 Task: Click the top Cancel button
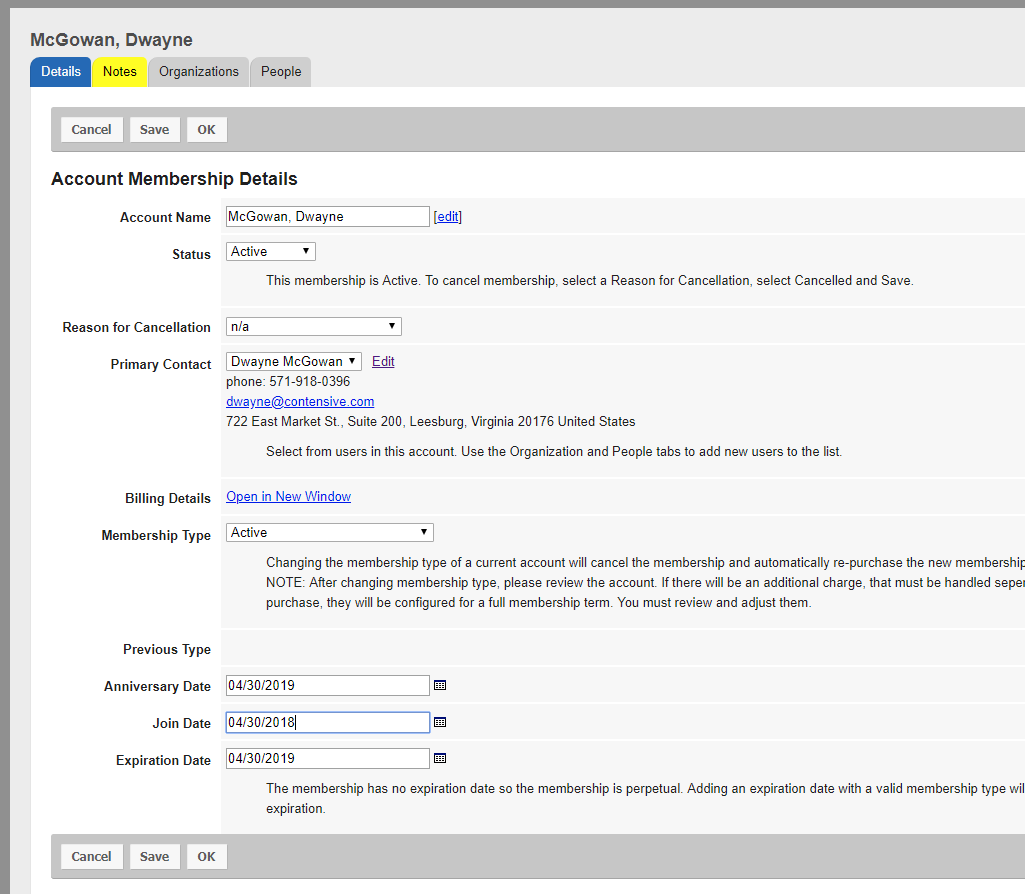[92, 129]
